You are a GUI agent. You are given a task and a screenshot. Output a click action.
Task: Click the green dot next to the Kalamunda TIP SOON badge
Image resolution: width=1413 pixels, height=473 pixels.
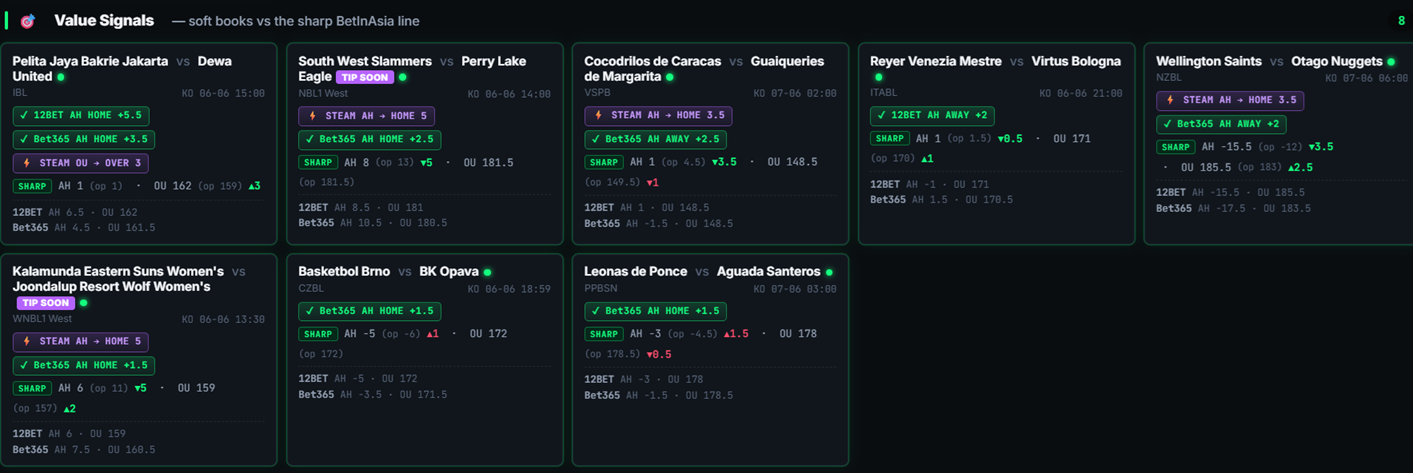tap(84, 303)
